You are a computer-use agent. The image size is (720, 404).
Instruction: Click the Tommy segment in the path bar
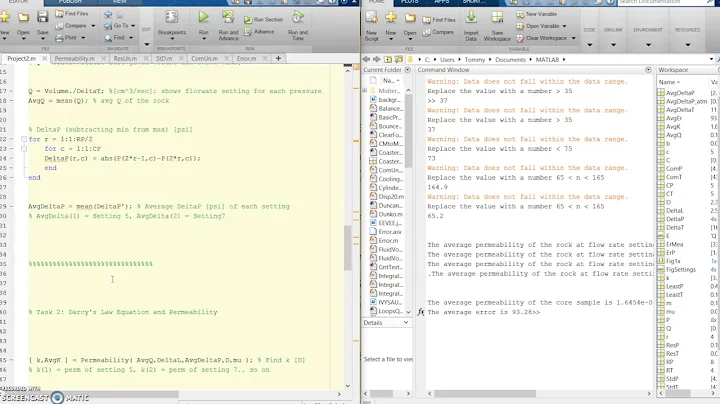[474, 60]
